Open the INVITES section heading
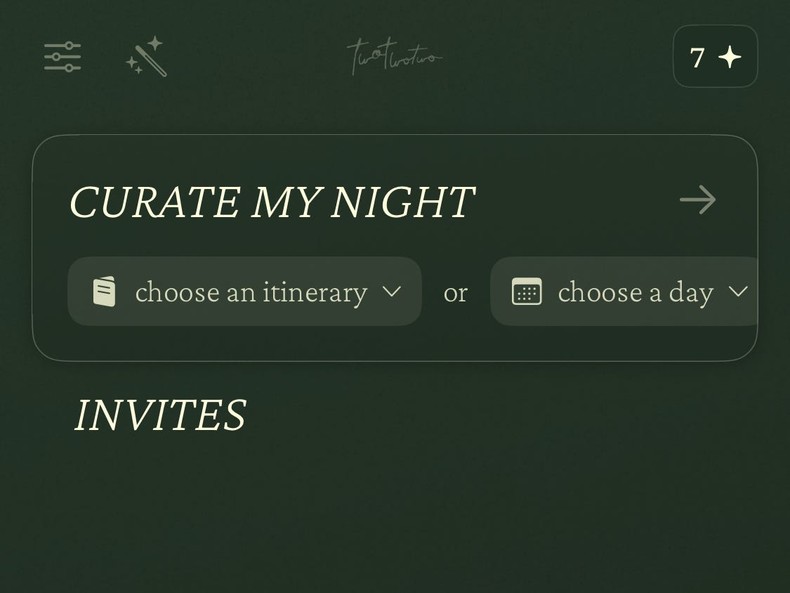The height and width of the screenshot is (593, 790). [160, 416]
